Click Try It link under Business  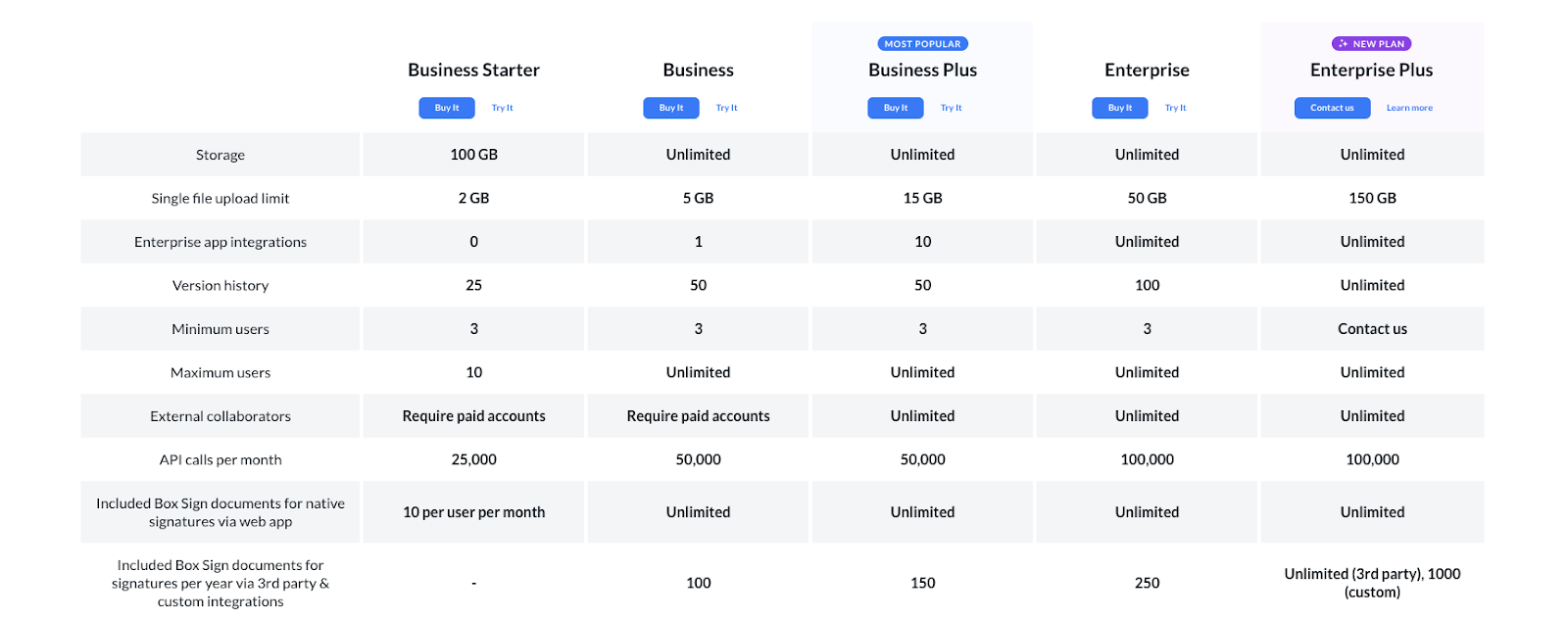(727, 108)
